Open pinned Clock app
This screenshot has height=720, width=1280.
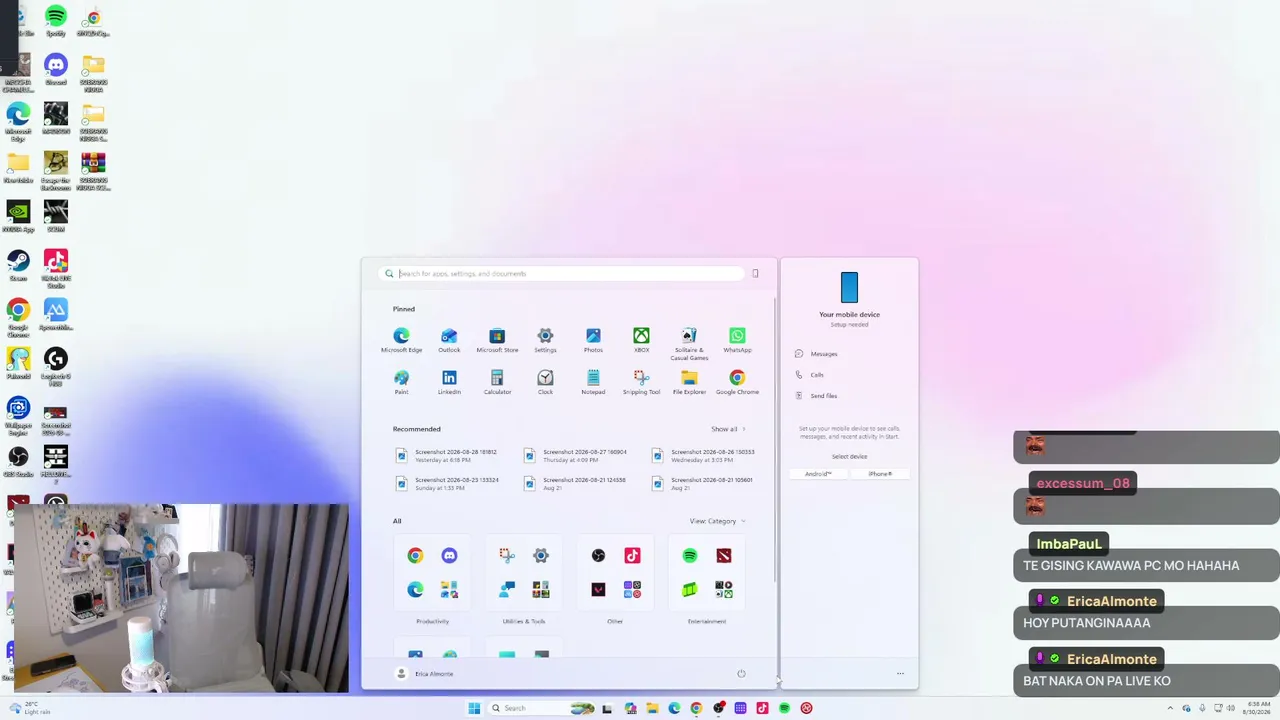545,382
